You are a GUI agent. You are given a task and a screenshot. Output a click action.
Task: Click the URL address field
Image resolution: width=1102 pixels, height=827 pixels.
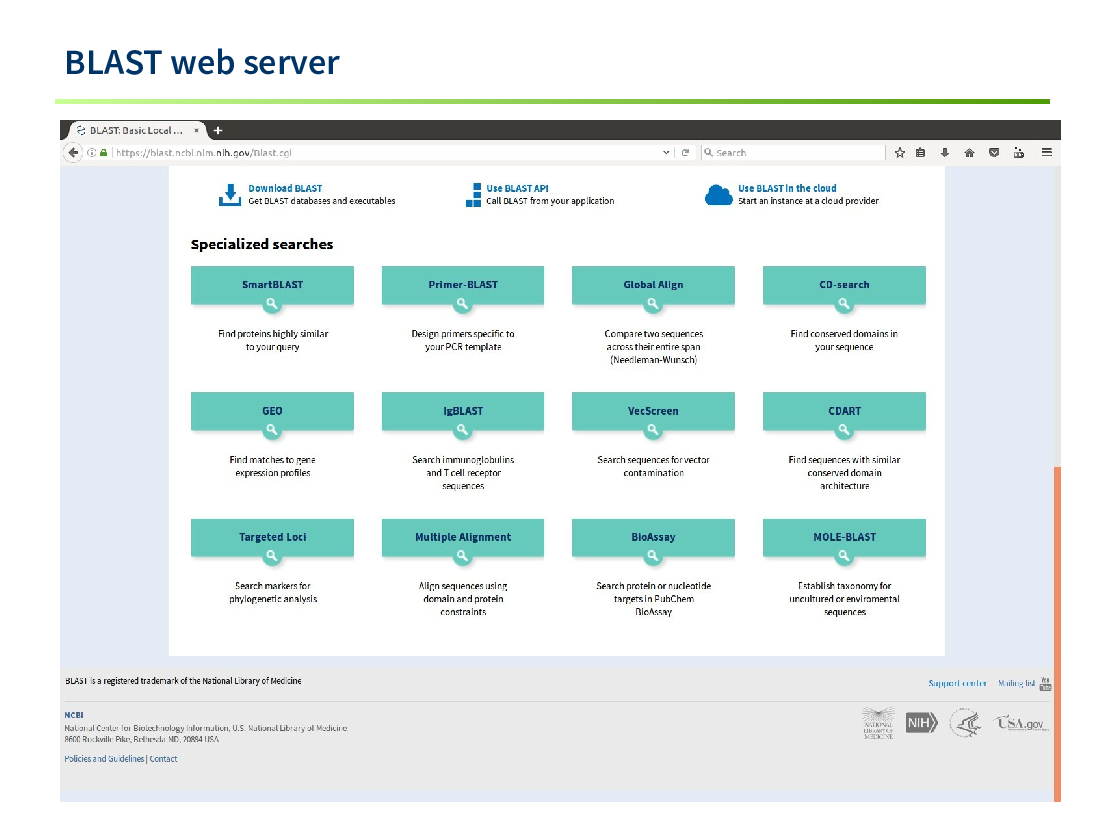click(x=387, y=152)
